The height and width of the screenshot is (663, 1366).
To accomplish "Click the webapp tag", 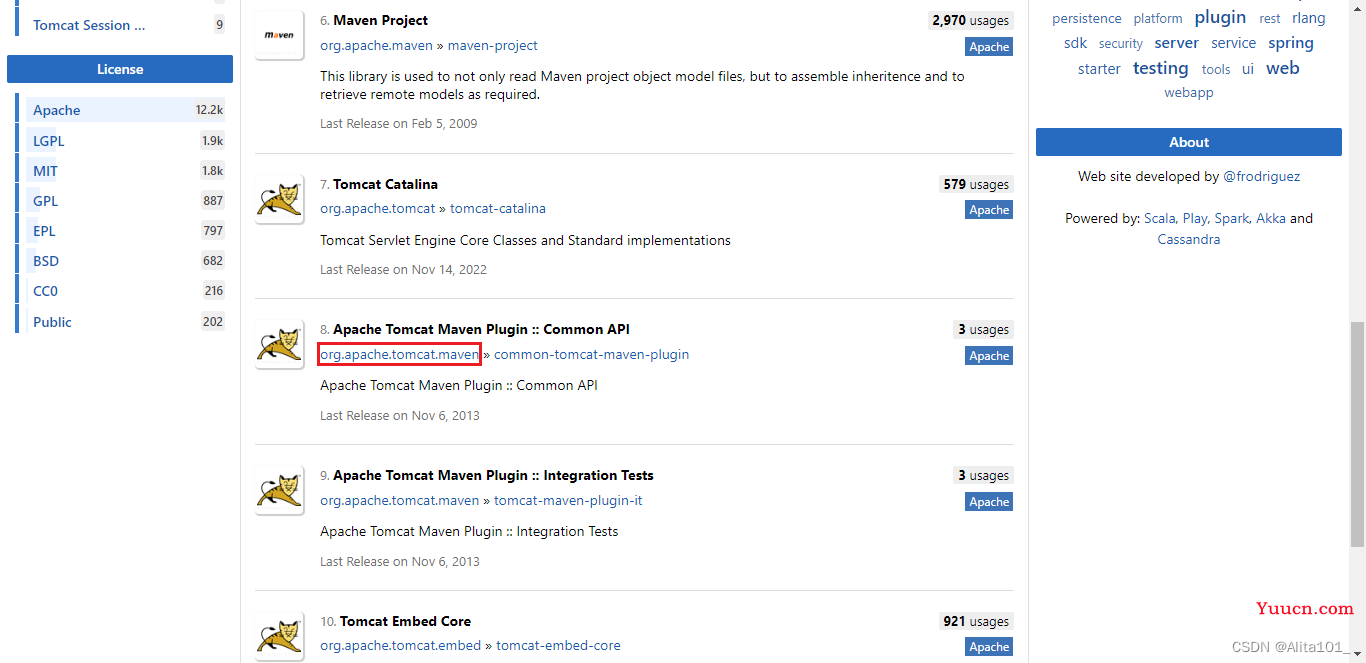I will point(1189,92).
